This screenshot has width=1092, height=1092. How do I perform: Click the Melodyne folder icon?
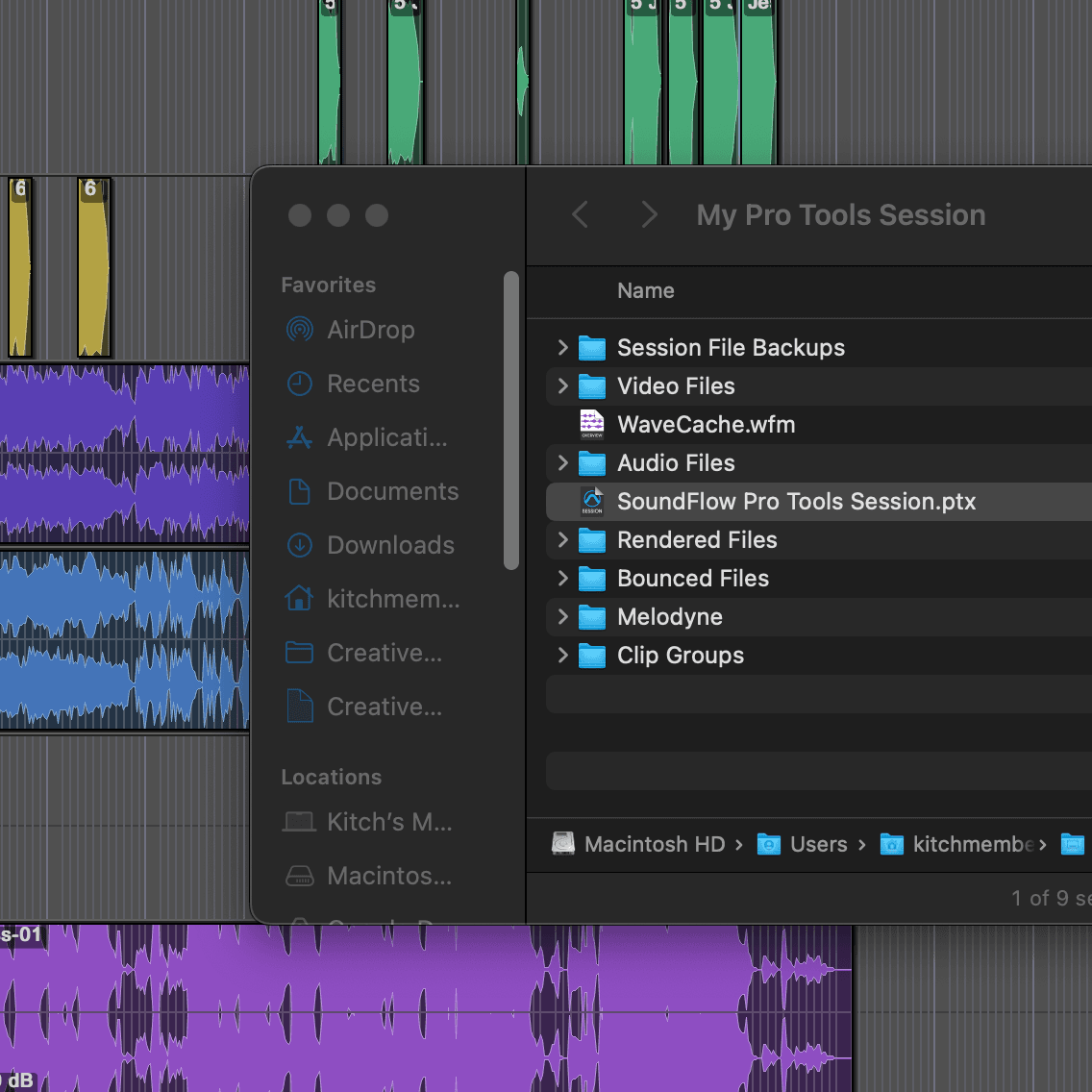[x=592, y=617]
